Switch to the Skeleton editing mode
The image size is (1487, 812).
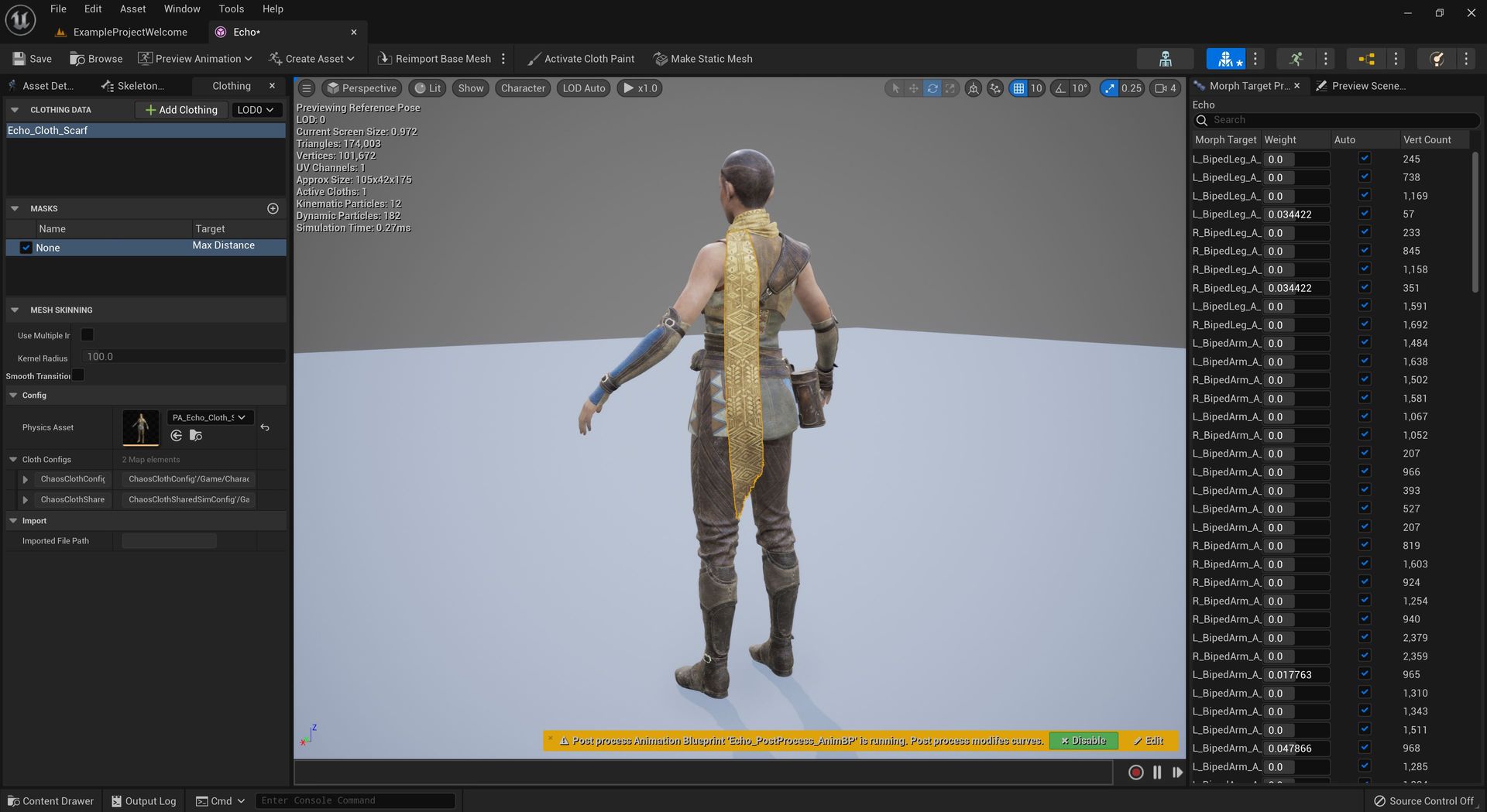1165,58
